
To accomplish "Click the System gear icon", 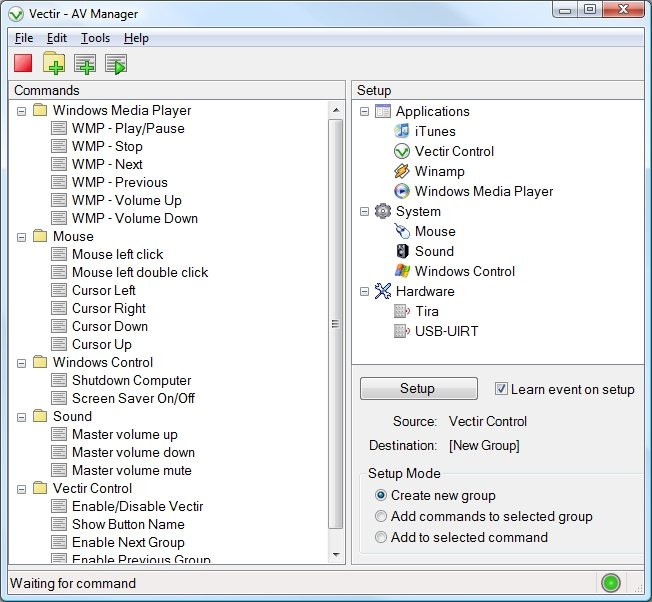I will (x=383, y=211).
